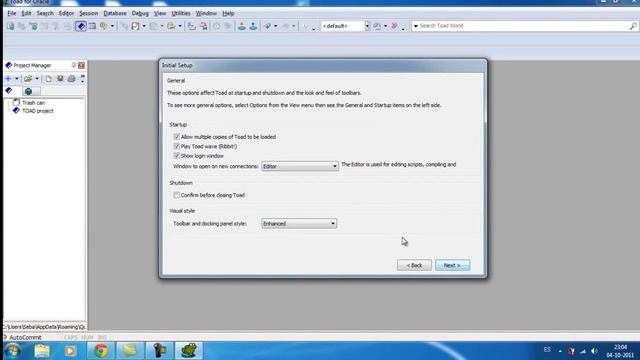Image resolution: width=640 pixels, height=360 pixels.
Task: Expand dropdown arrow beside the yellow folder toolbar icon
Action: coord(180,26)
